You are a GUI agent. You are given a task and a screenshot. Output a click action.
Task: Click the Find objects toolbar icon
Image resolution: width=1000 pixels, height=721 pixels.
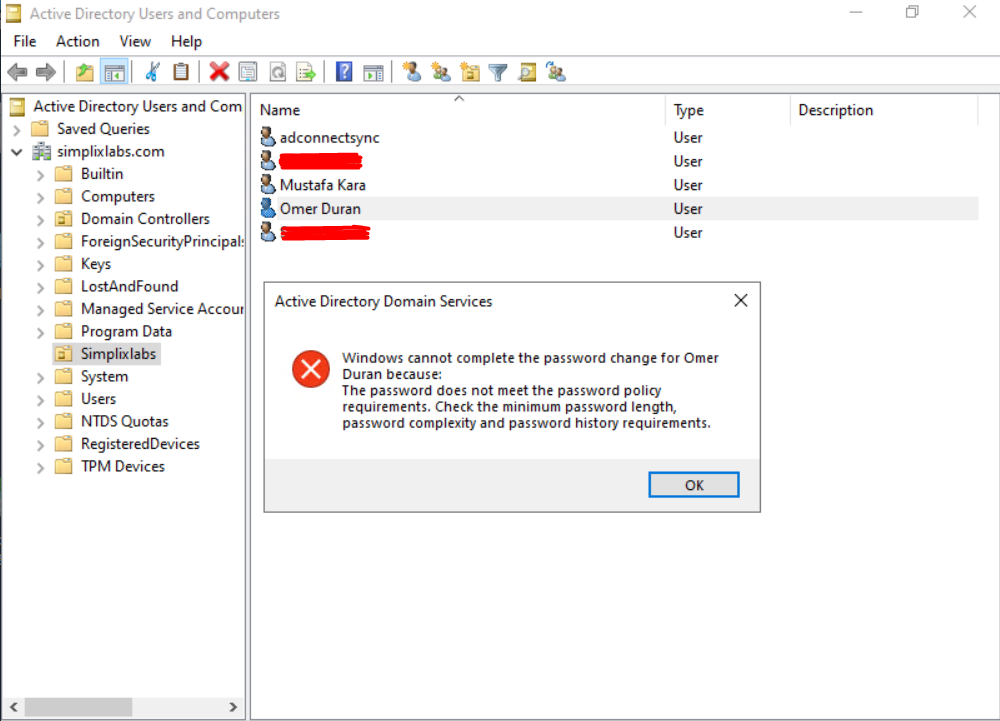tap(527, 72)
